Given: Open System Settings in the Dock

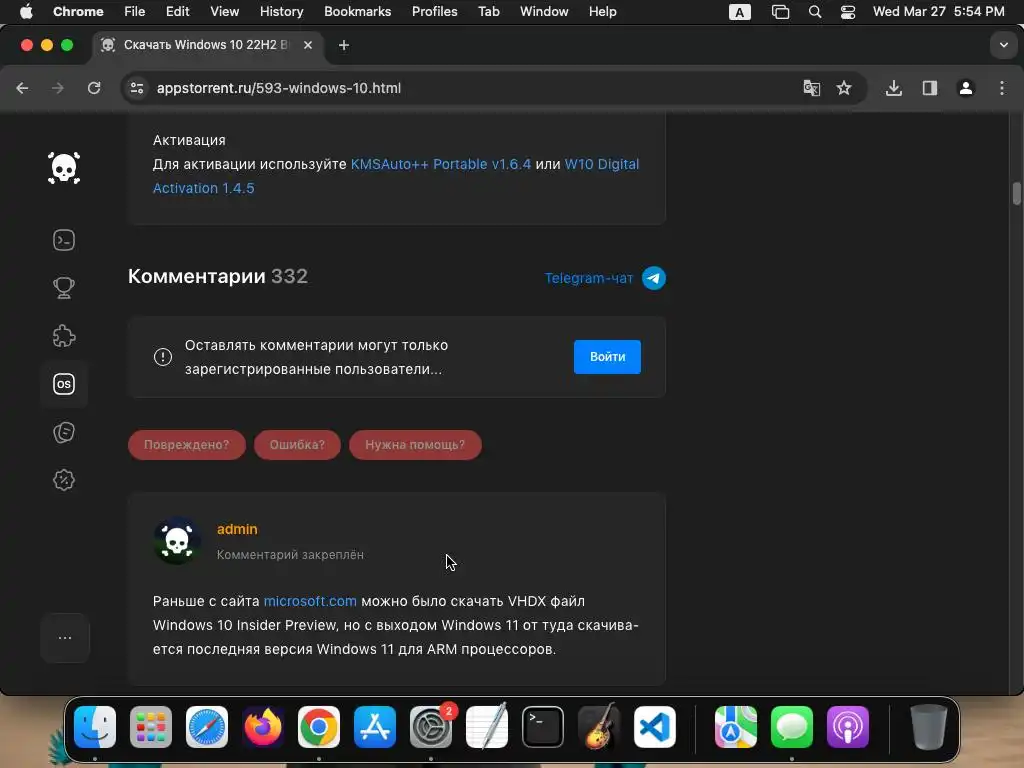Looking at the screenshot, I should (x=431, y=727).
